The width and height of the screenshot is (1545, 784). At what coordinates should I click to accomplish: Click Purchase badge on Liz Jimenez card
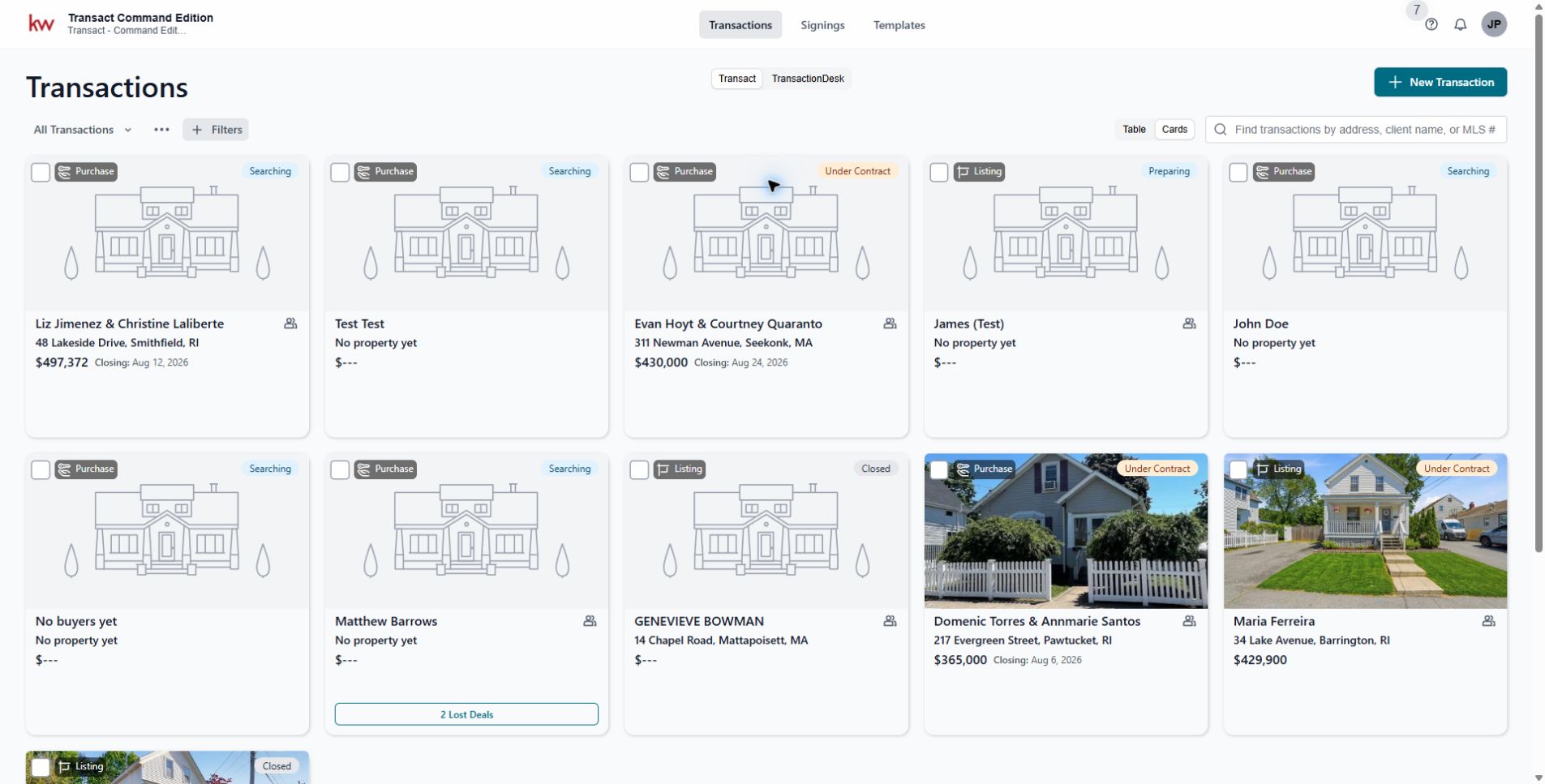(86, 172)
